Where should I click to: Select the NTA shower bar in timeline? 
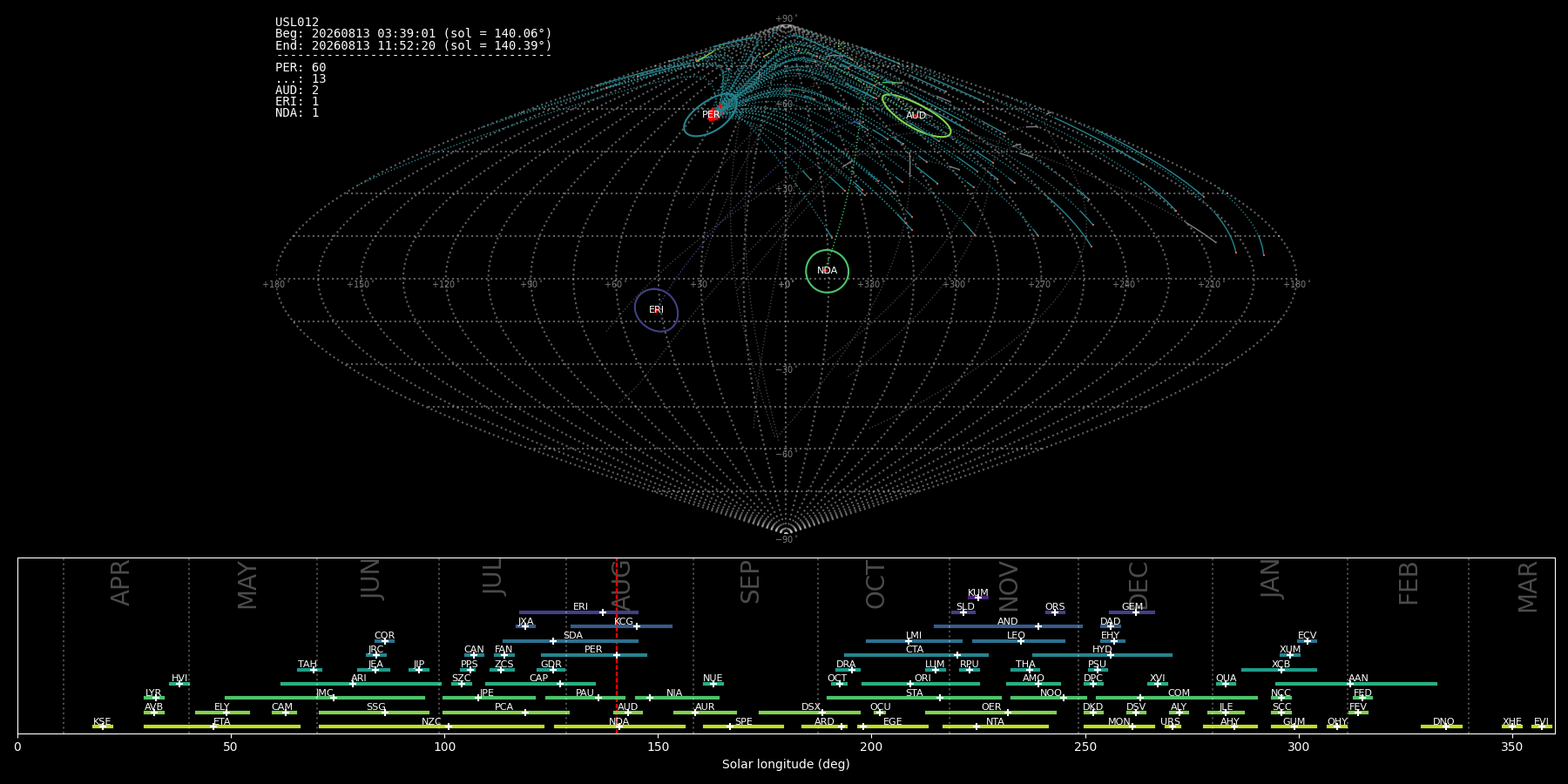pyautogui.click(x=996, y=727)
